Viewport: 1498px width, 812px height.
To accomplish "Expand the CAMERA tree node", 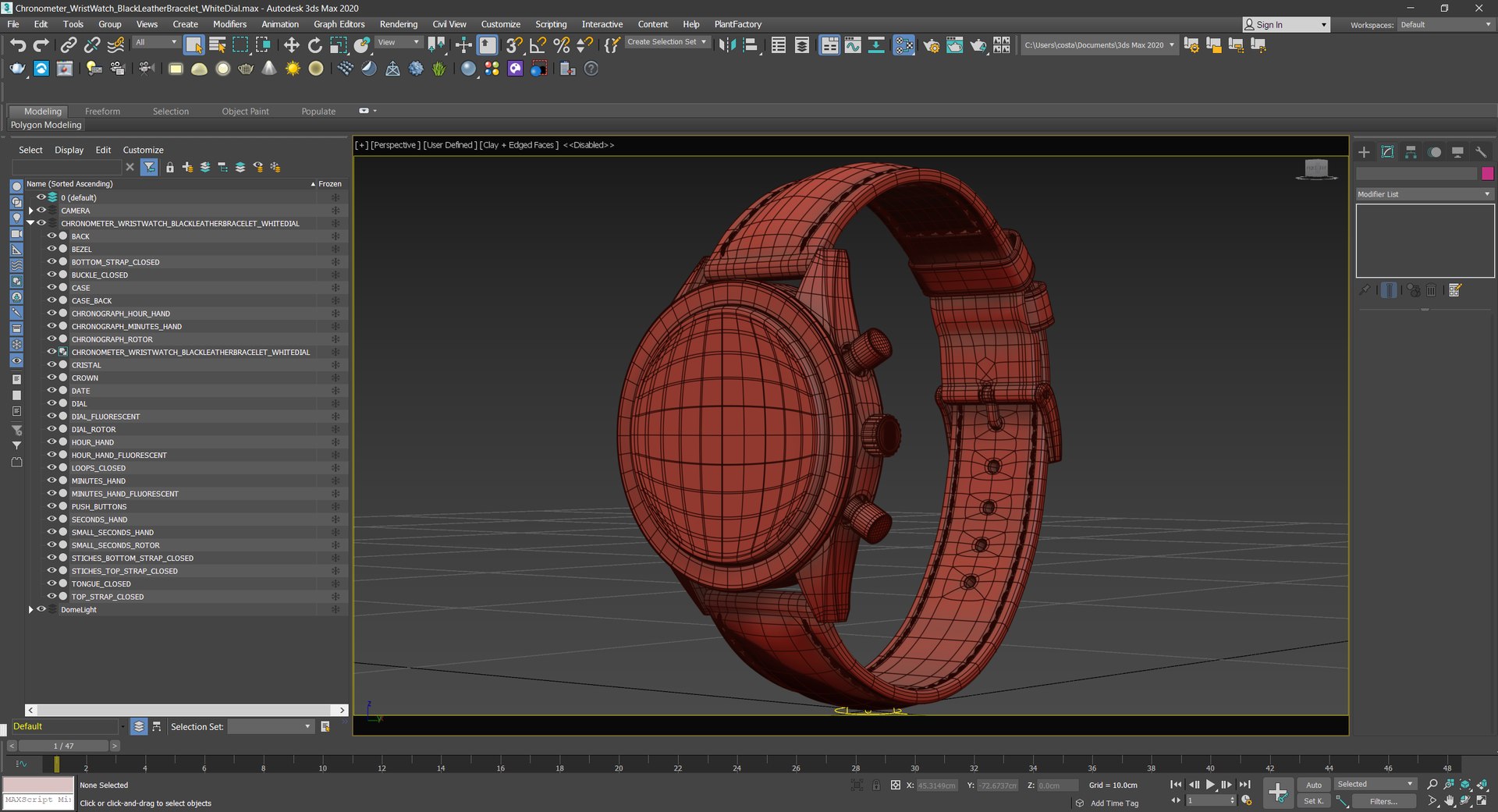I will click(30, 211).
